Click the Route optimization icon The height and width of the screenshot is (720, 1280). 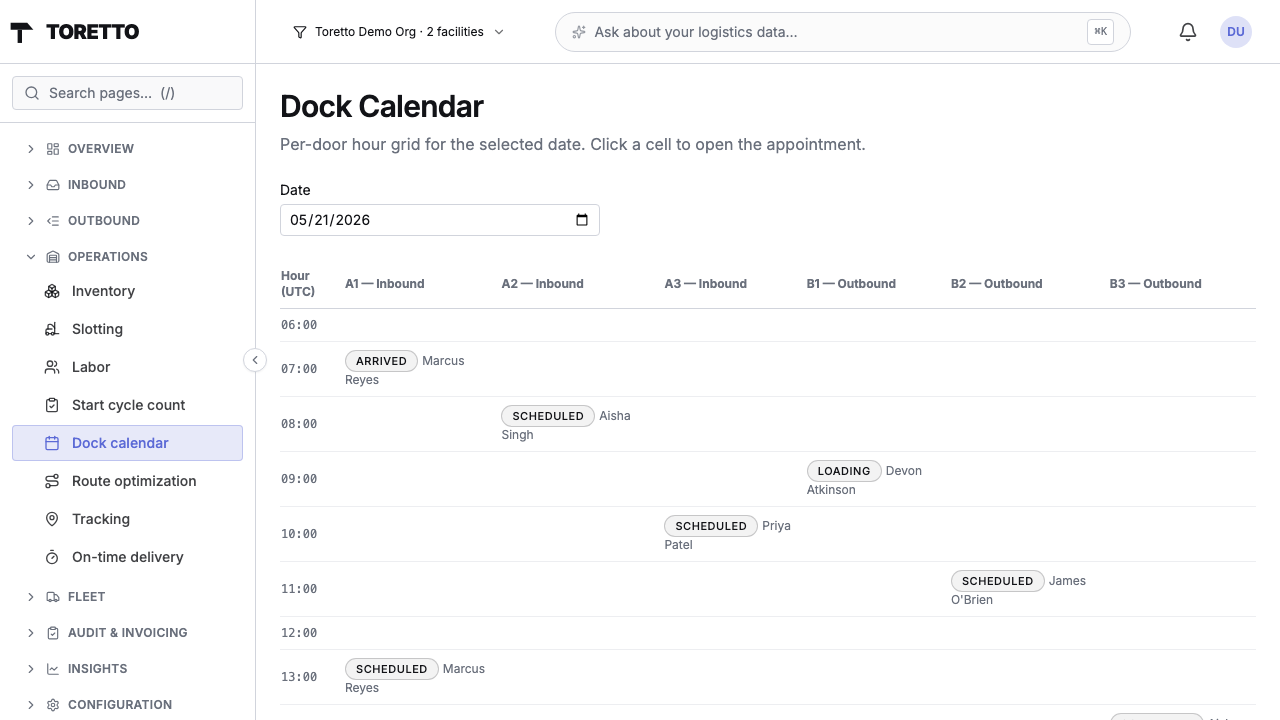(x=52, y=481)
